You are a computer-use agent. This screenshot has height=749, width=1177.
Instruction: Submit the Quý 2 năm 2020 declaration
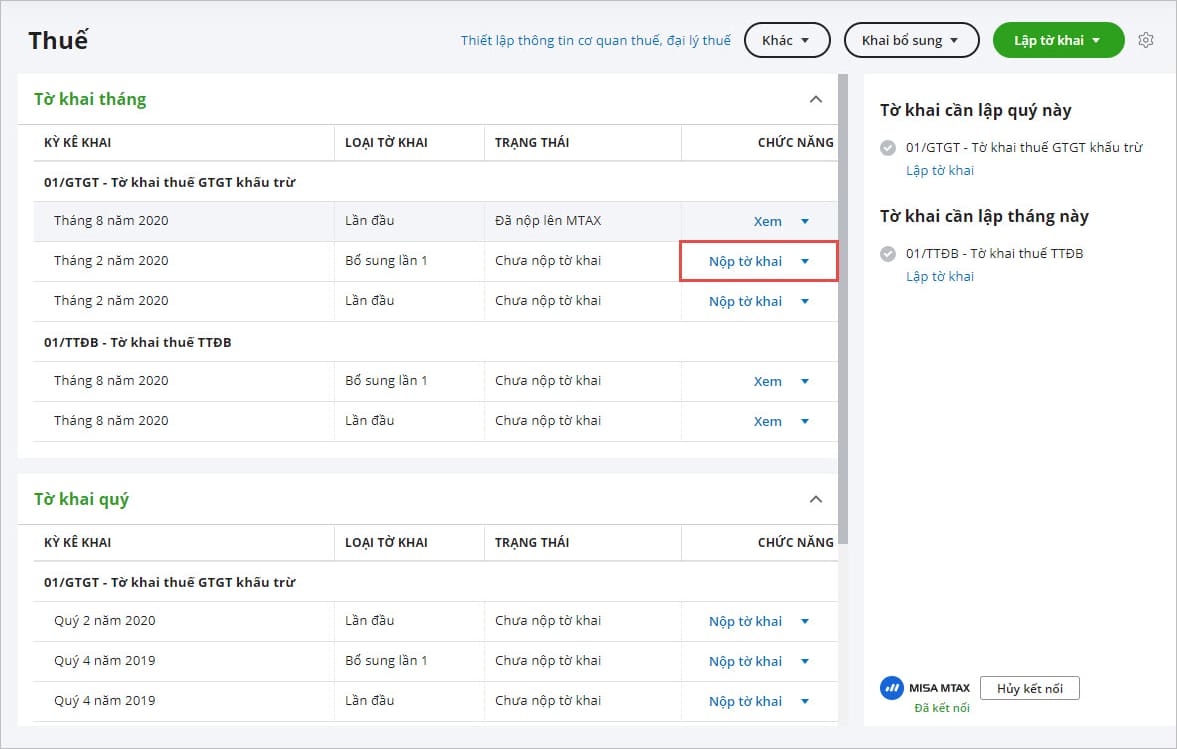745,621
